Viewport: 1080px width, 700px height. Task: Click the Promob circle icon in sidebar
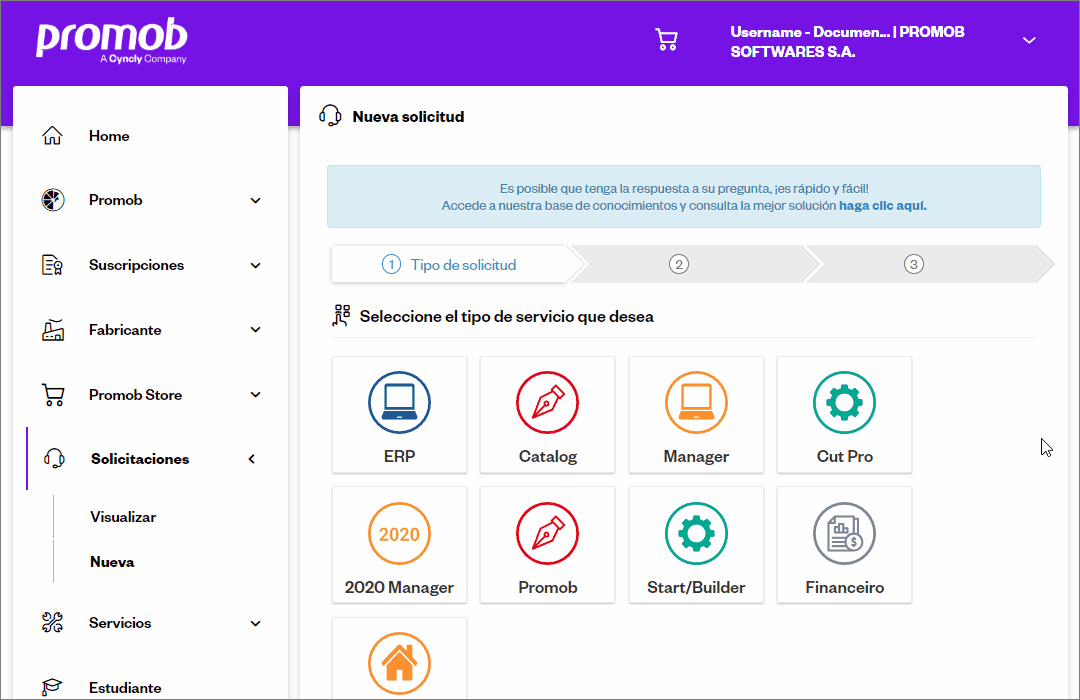coord(53,200)
